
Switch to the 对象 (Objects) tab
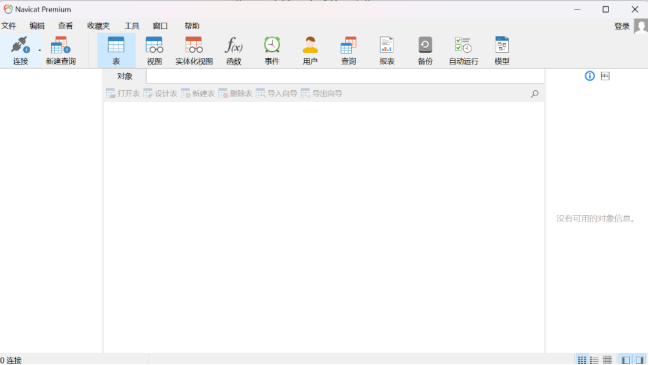tap(125, 76)
